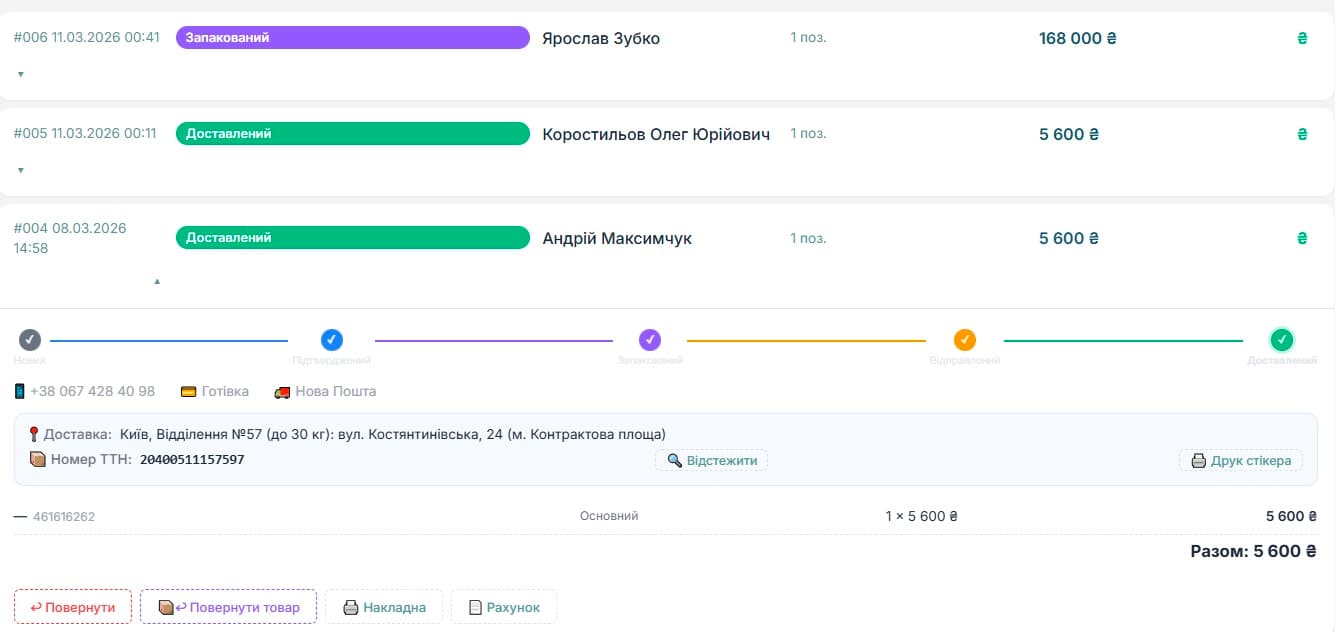Click the minus icon beside item 461616262
Screen dimensions: 1335x632
click(x=20, y=517)
